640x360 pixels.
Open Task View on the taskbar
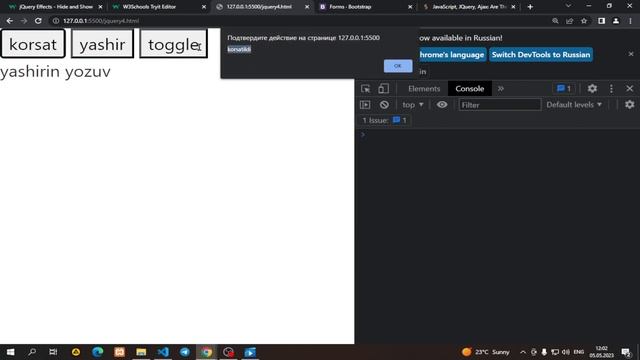click(x=53, y=352)
